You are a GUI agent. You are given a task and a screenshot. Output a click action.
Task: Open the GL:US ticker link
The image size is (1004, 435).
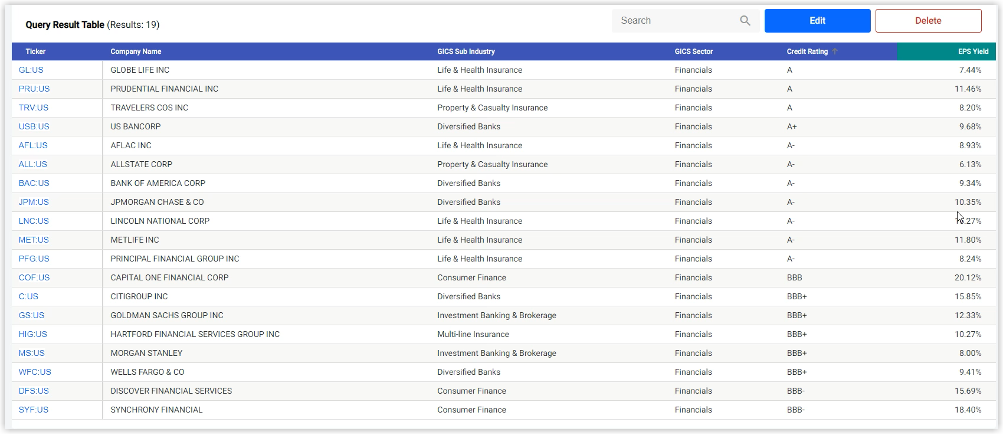pyautogui.click(x=31, y=70)
